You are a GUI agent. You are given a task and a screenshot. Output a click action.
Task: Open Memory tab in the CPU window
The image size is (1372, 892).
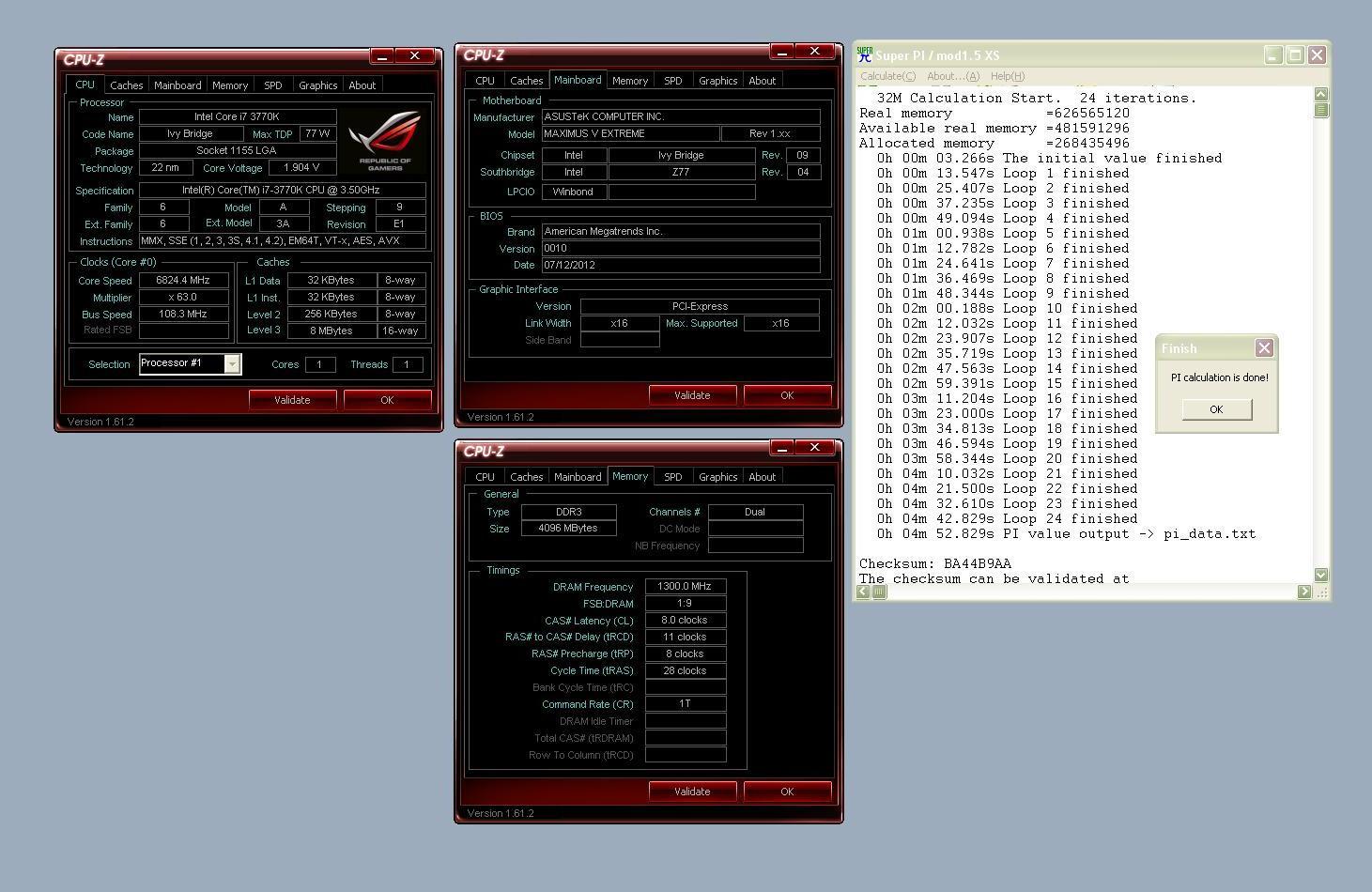(x=230, y=85)
